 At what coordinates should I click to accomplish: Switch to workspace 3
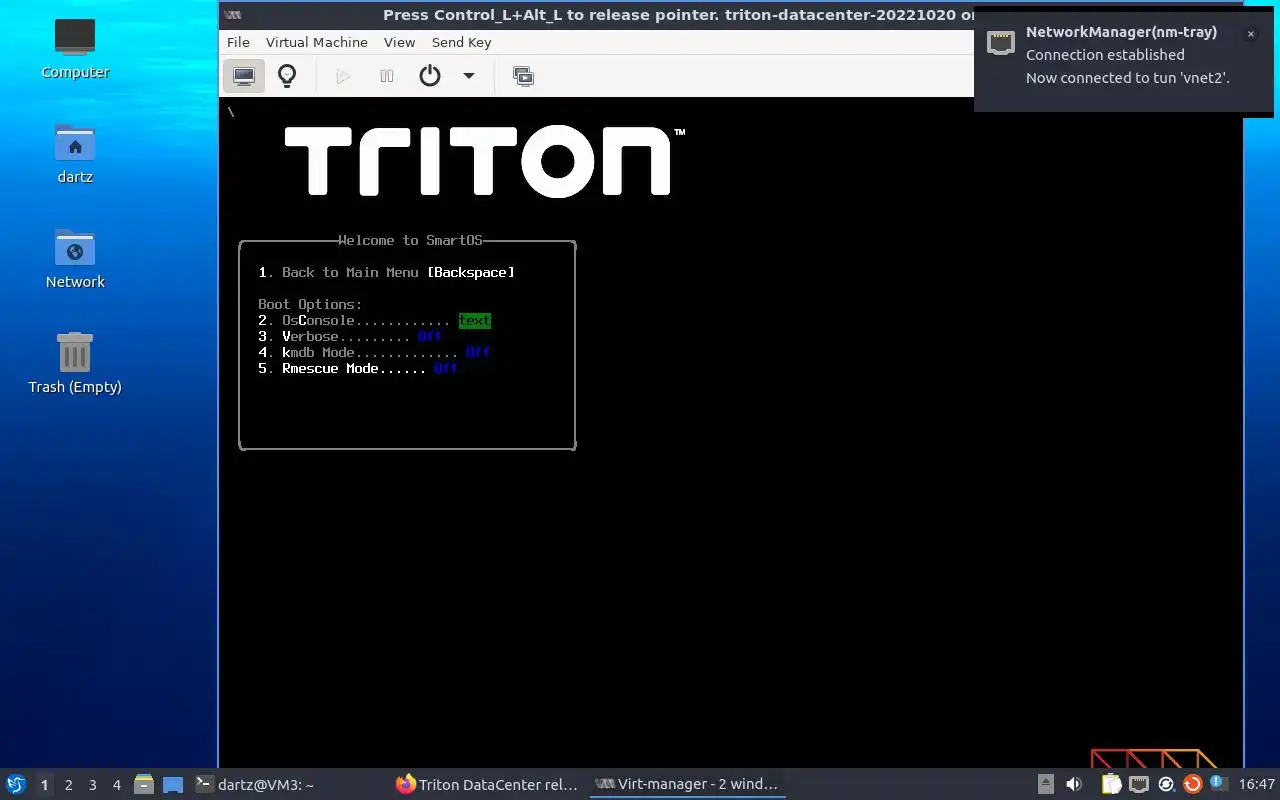click(92, 785)
